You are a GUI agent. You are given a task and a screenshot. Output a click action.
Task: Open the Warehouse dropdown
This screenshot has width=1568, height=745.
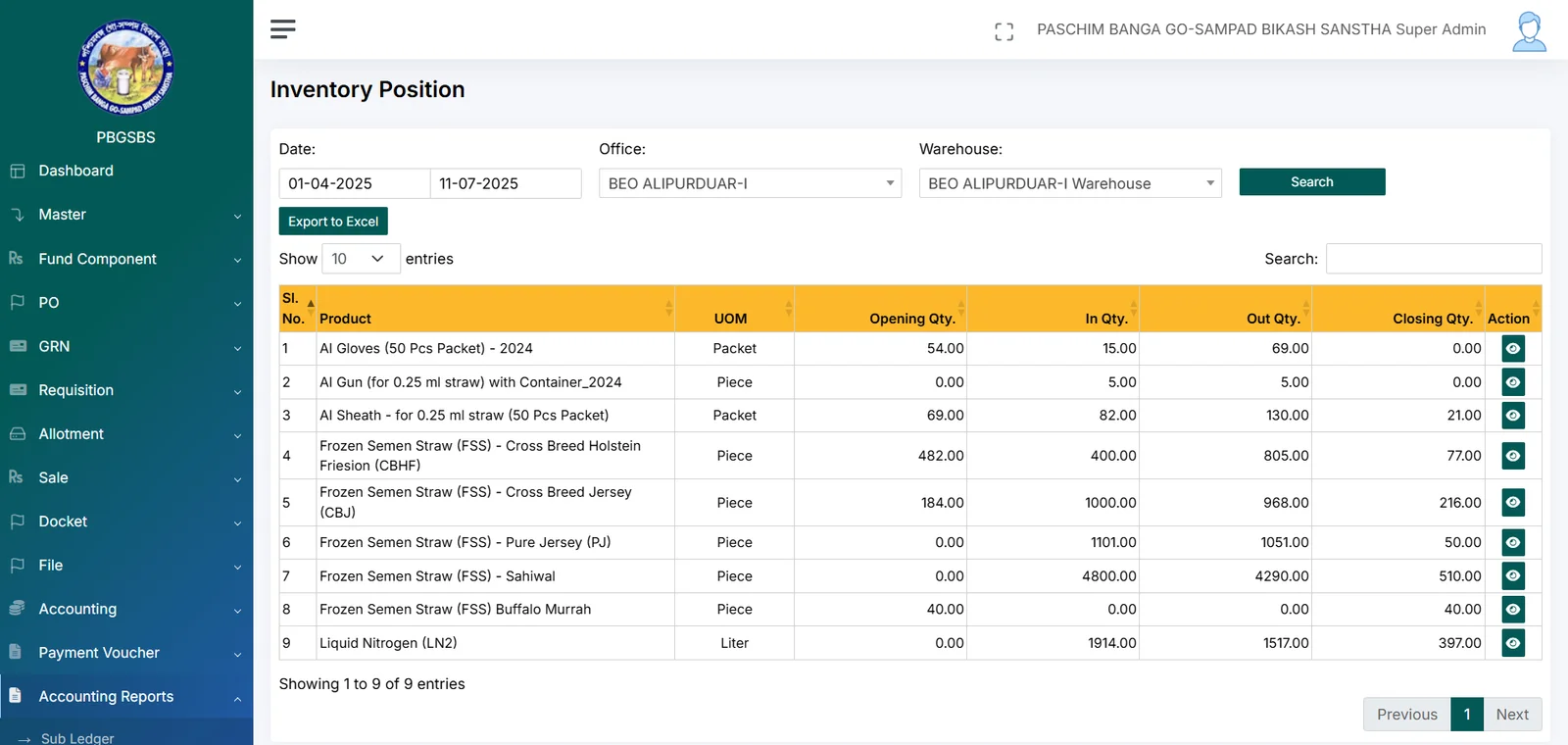click(1069, 183)
